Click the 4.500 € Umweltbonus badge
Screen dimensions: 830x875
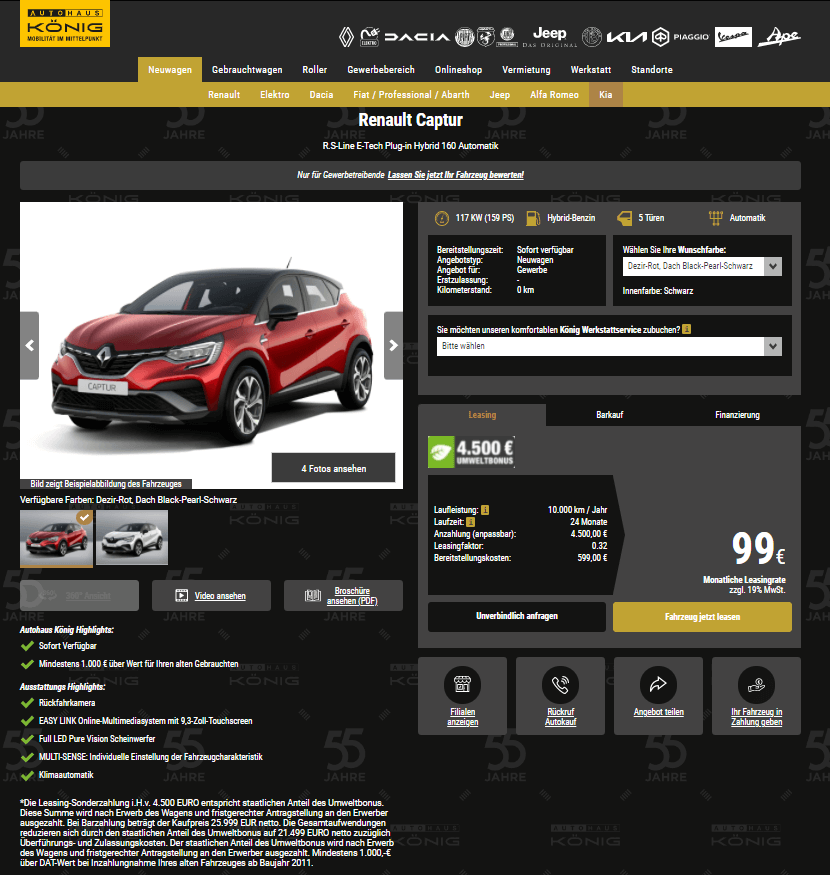[x=472, y=451]
